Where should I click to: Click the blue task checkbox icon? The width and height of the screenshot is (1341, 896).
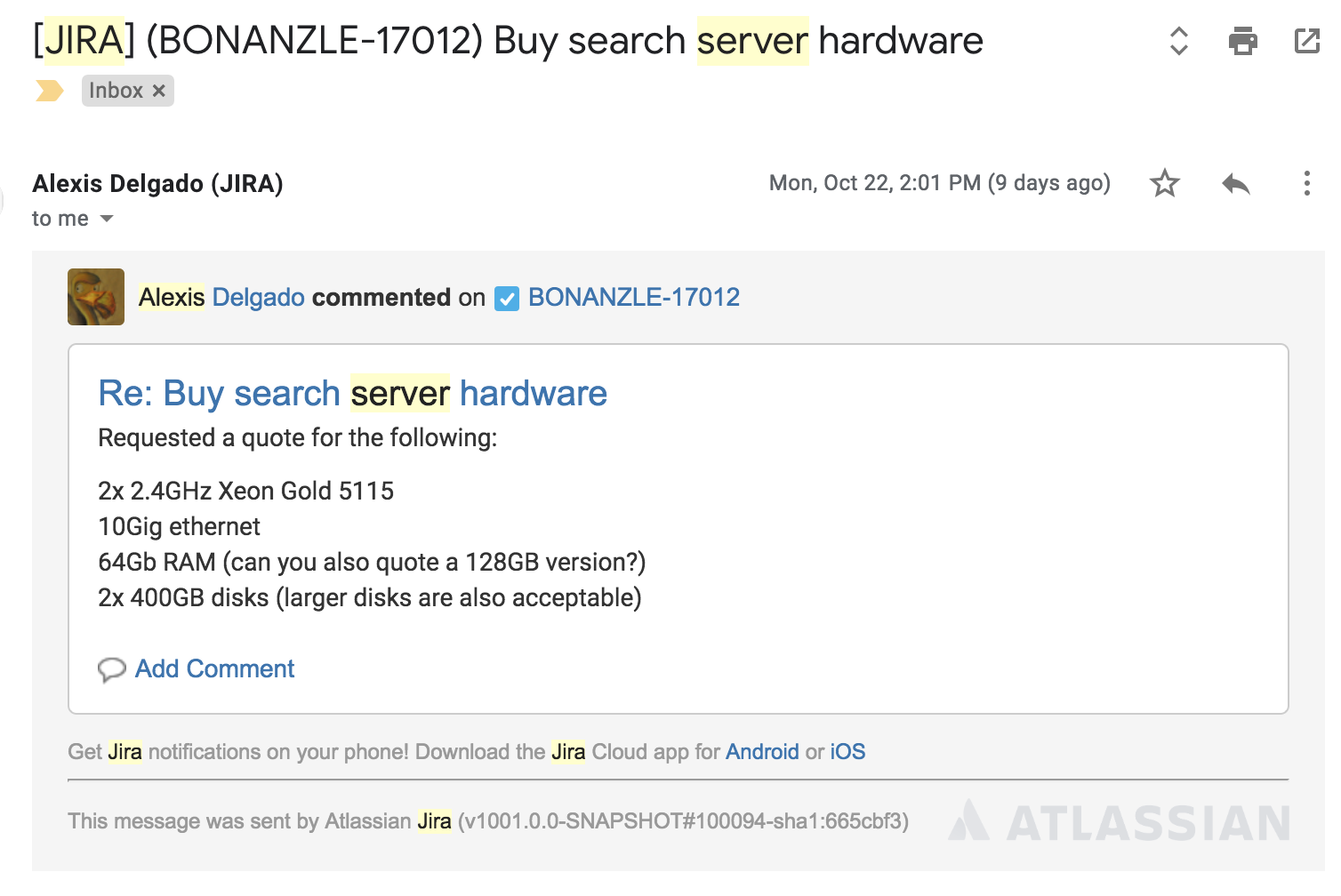[507, 299]
